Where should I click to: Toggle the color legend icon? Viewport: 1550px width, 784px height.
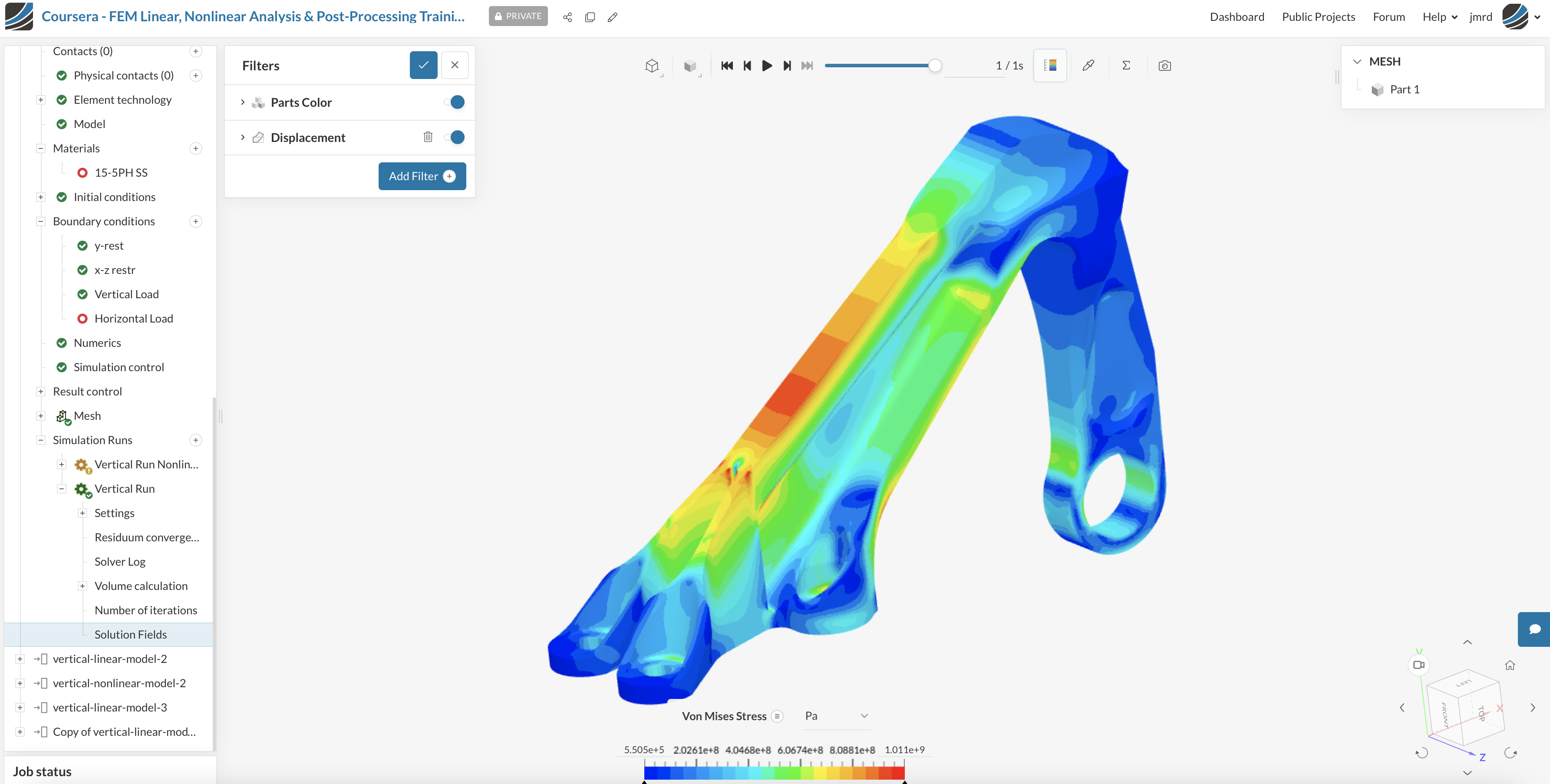pyautogui.click(x=1050, y=66)
